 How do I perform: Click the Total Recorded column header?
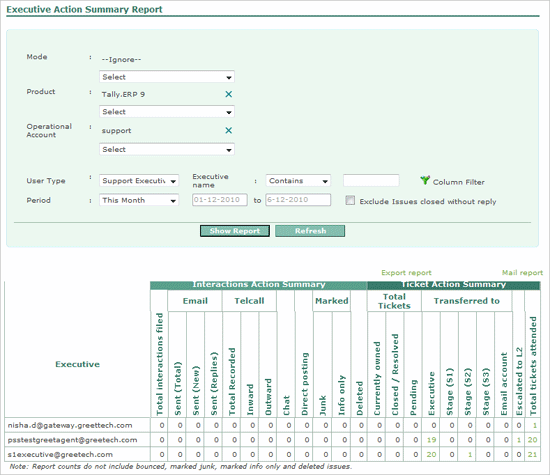click(x=232, y=382)
